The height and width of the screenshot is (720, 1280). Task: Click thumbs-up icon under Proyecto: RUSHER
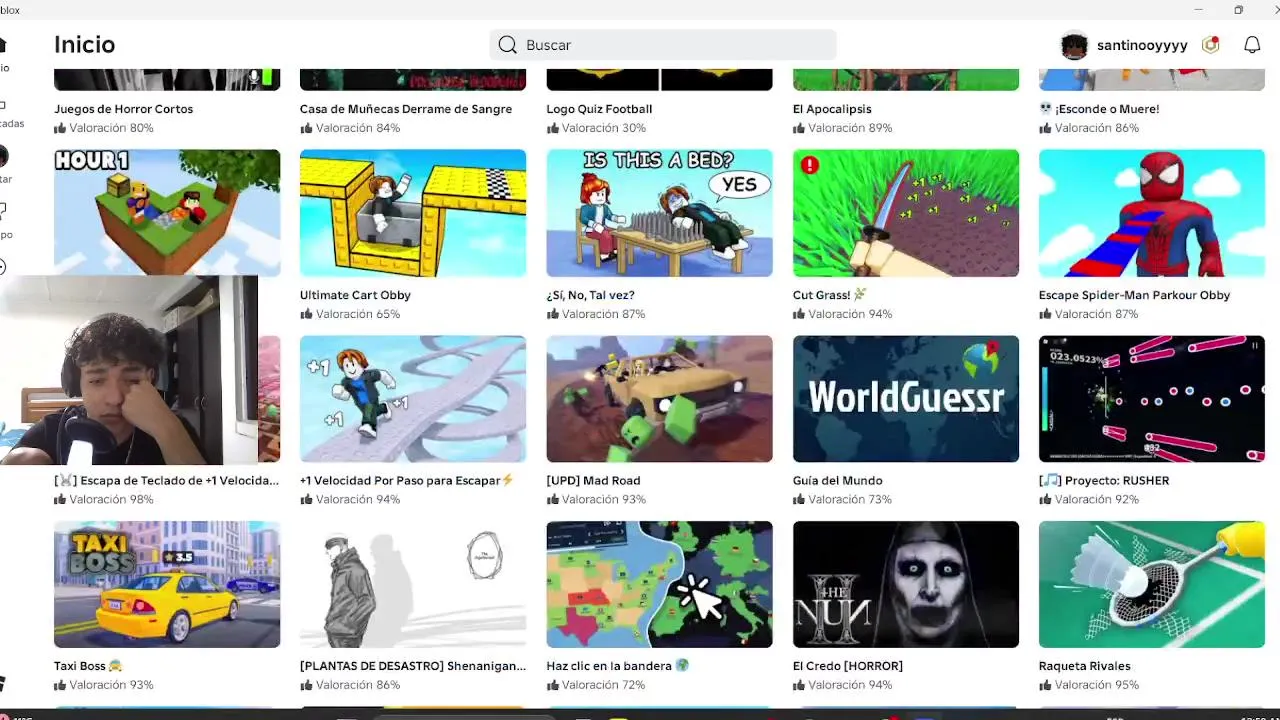(x=1045, y=499)
